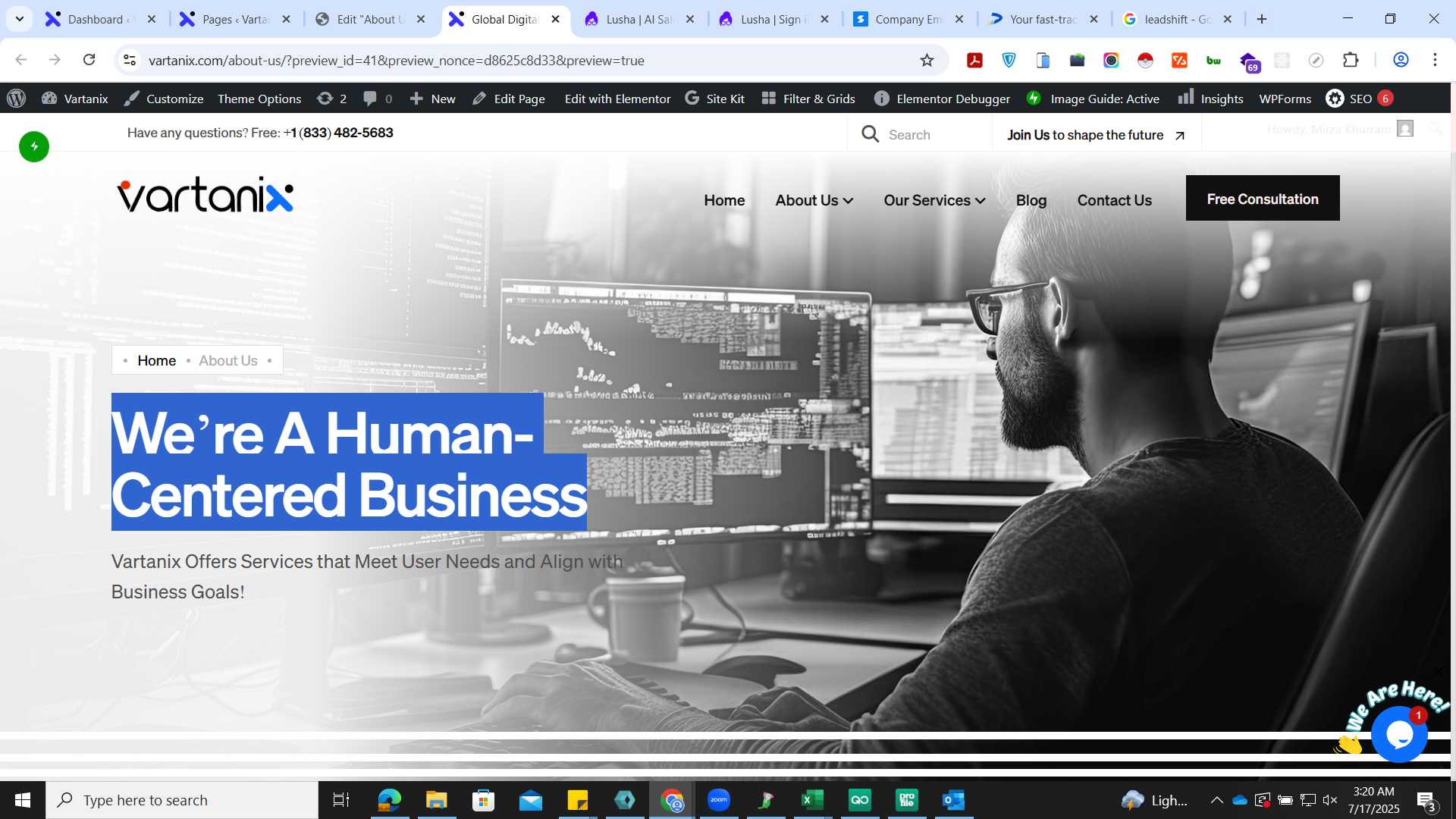Open Elementor Debugger
The image size is (1456, 819).
943,99
